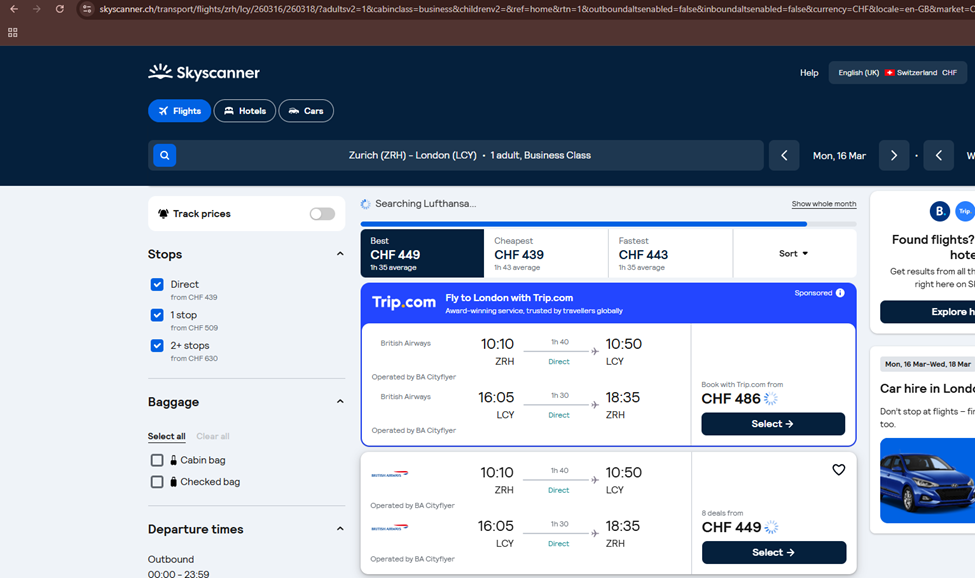Click the "Fly to London with Trip.com" headline

pos(509,298)
